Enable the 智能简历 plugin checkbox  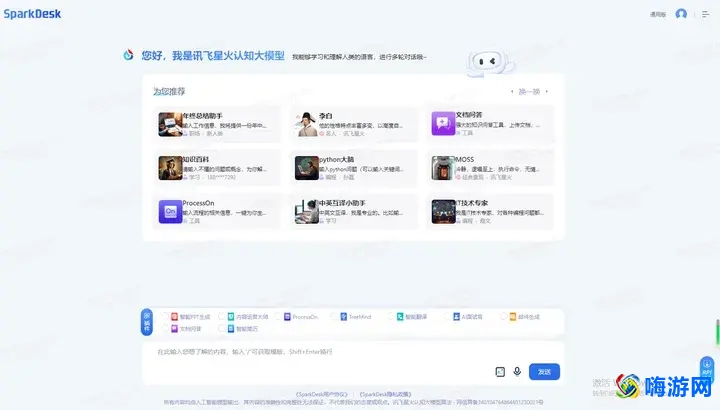221,328
